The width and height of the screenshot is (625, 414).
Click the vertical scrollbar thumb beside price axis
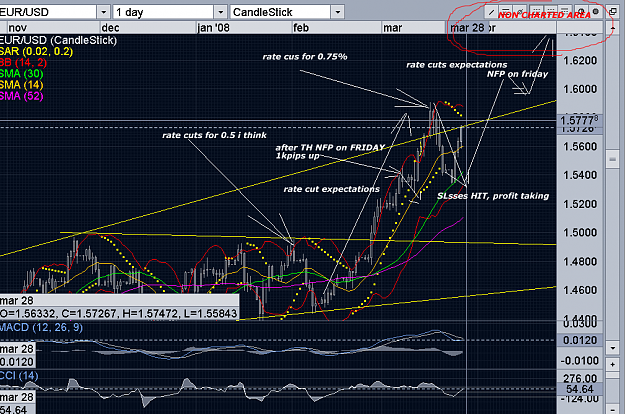click(x=613, y=159)
